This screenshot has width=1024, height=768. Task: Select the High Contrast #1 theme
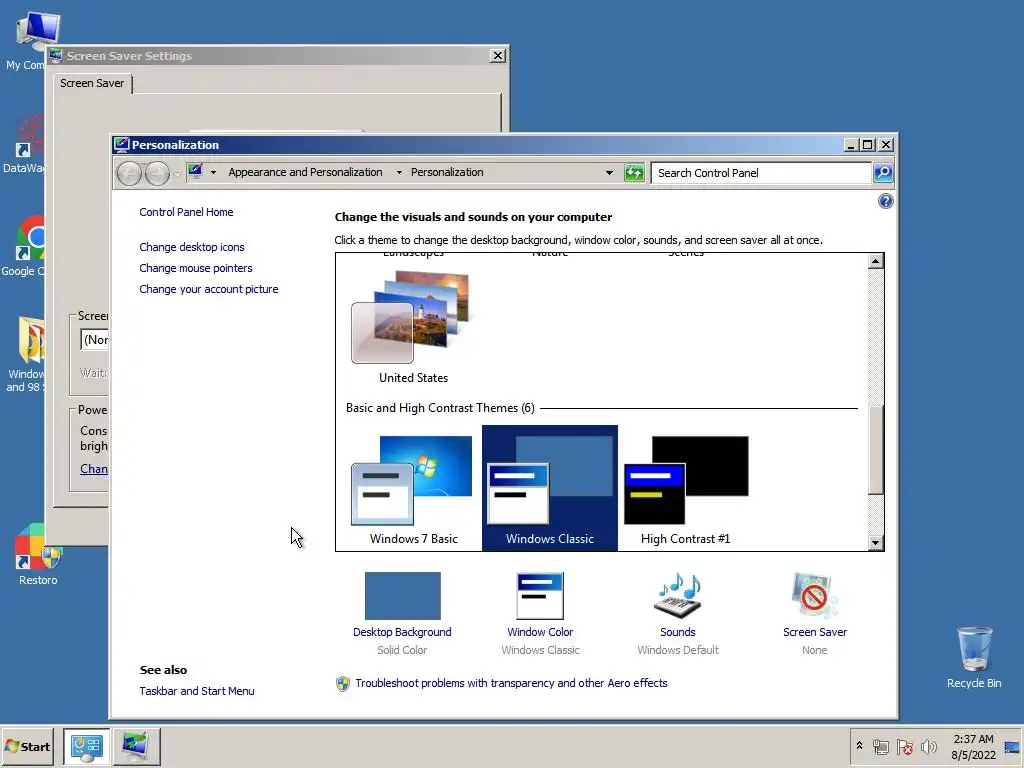pyautogui.click(x=686, y=490)
